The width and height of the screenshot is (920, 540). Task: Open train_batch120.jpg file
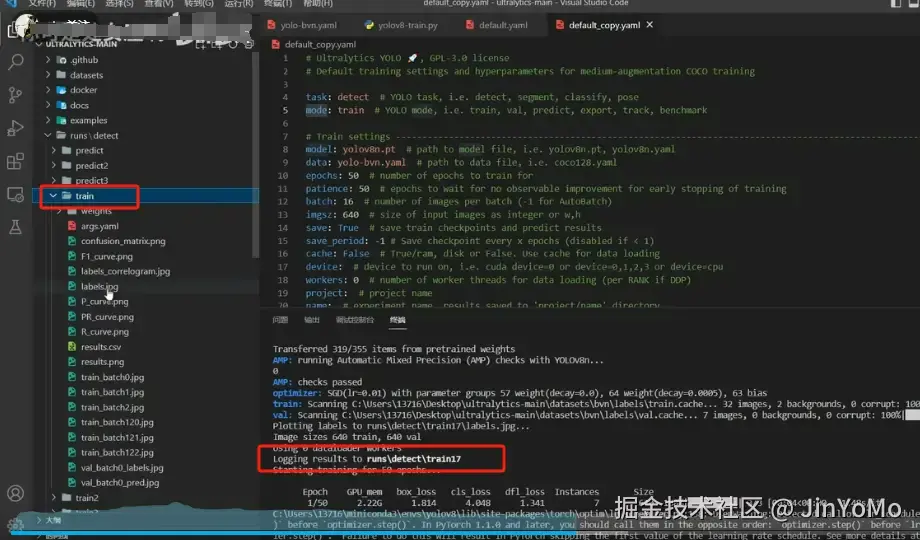point(117,423)
